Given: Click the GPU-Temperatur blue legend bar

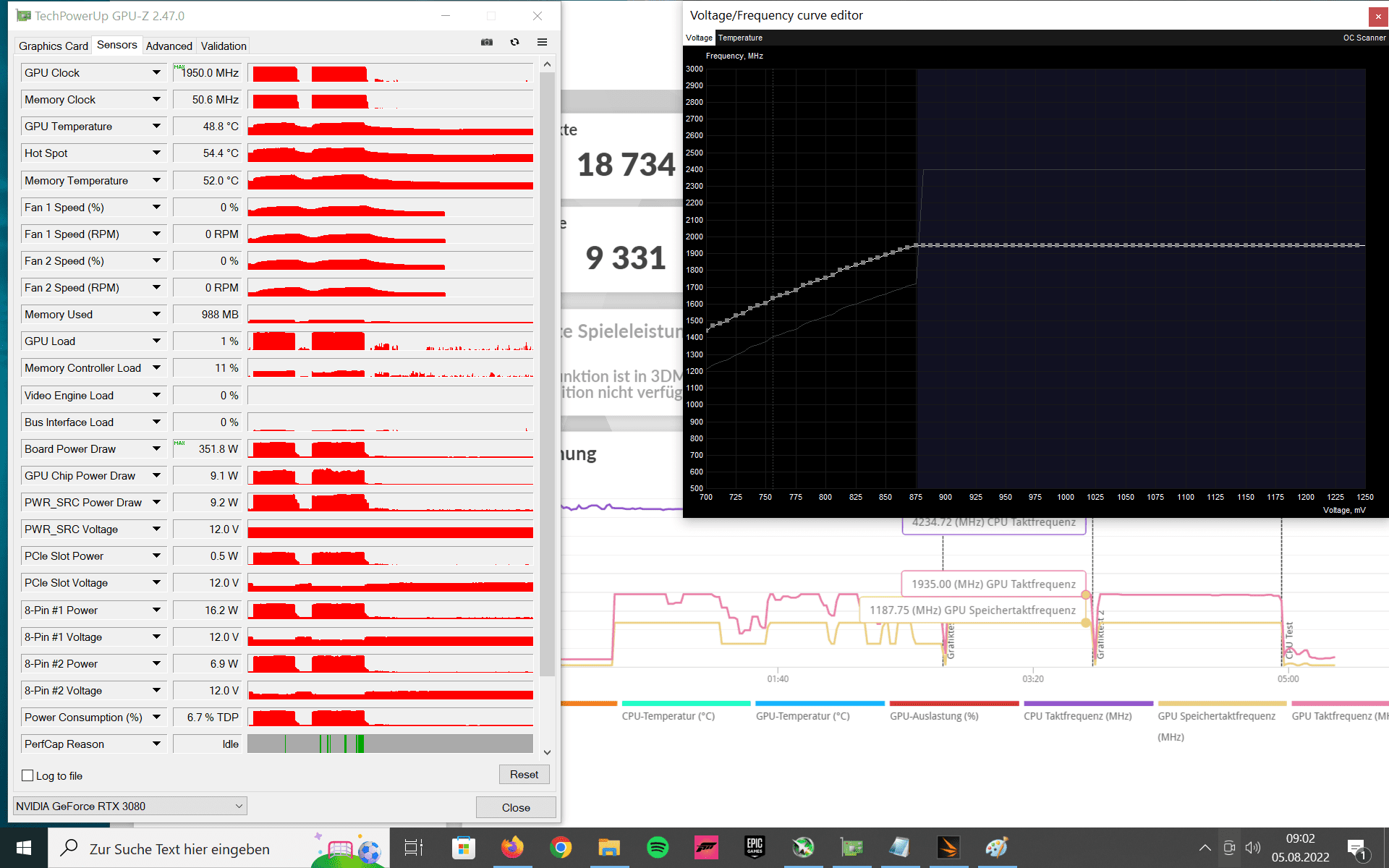Looking at the screenshot, I should (820, 703).
